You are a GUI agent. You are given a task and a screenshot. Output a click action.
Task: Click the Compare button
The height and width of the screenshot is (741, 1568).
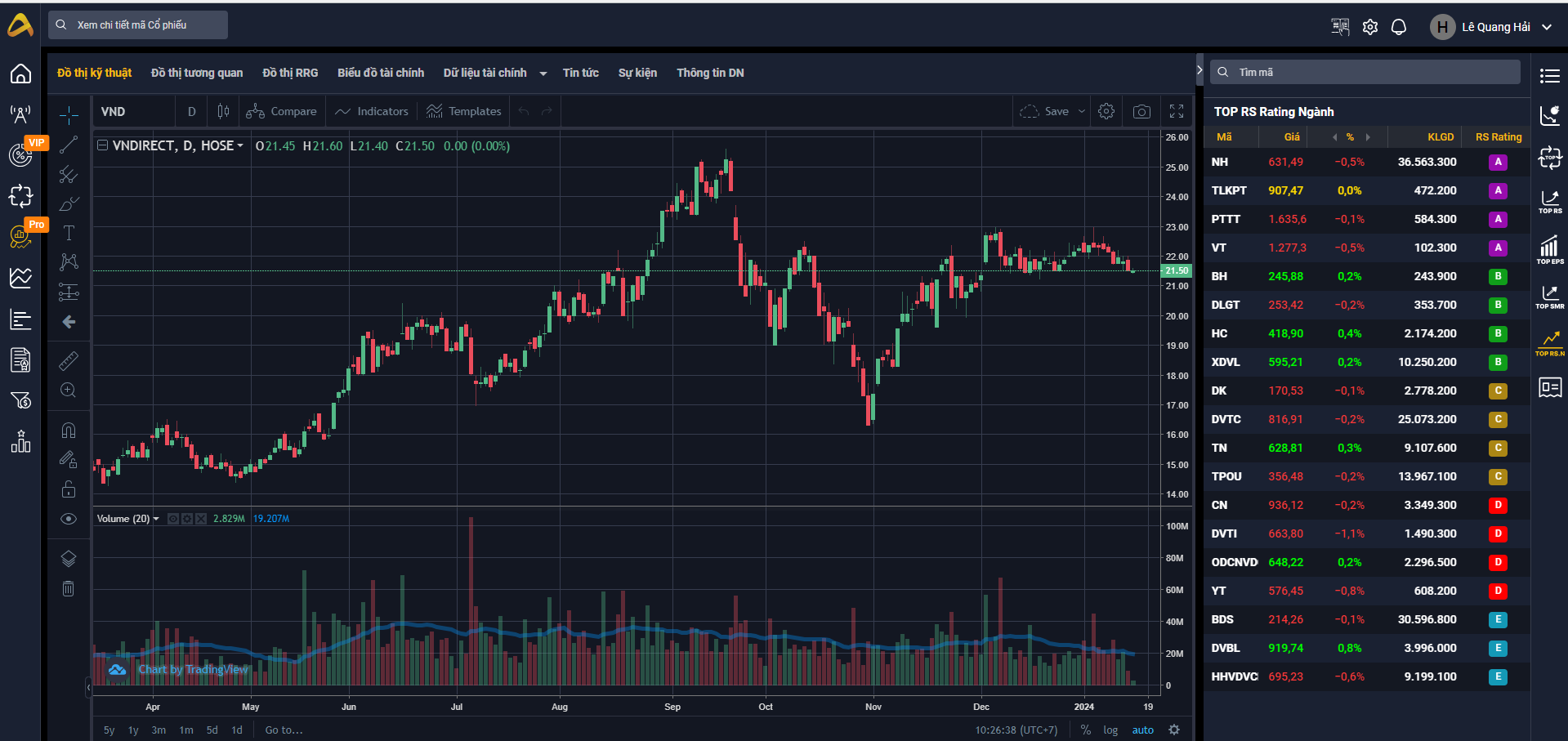coord(282,111)
